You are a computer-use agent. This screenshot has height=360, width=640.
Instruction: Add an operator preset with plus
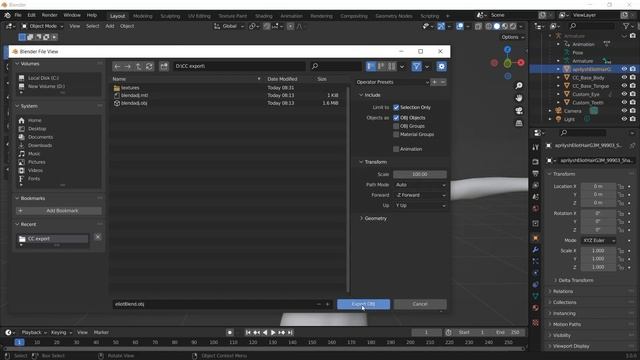point(435,82)
